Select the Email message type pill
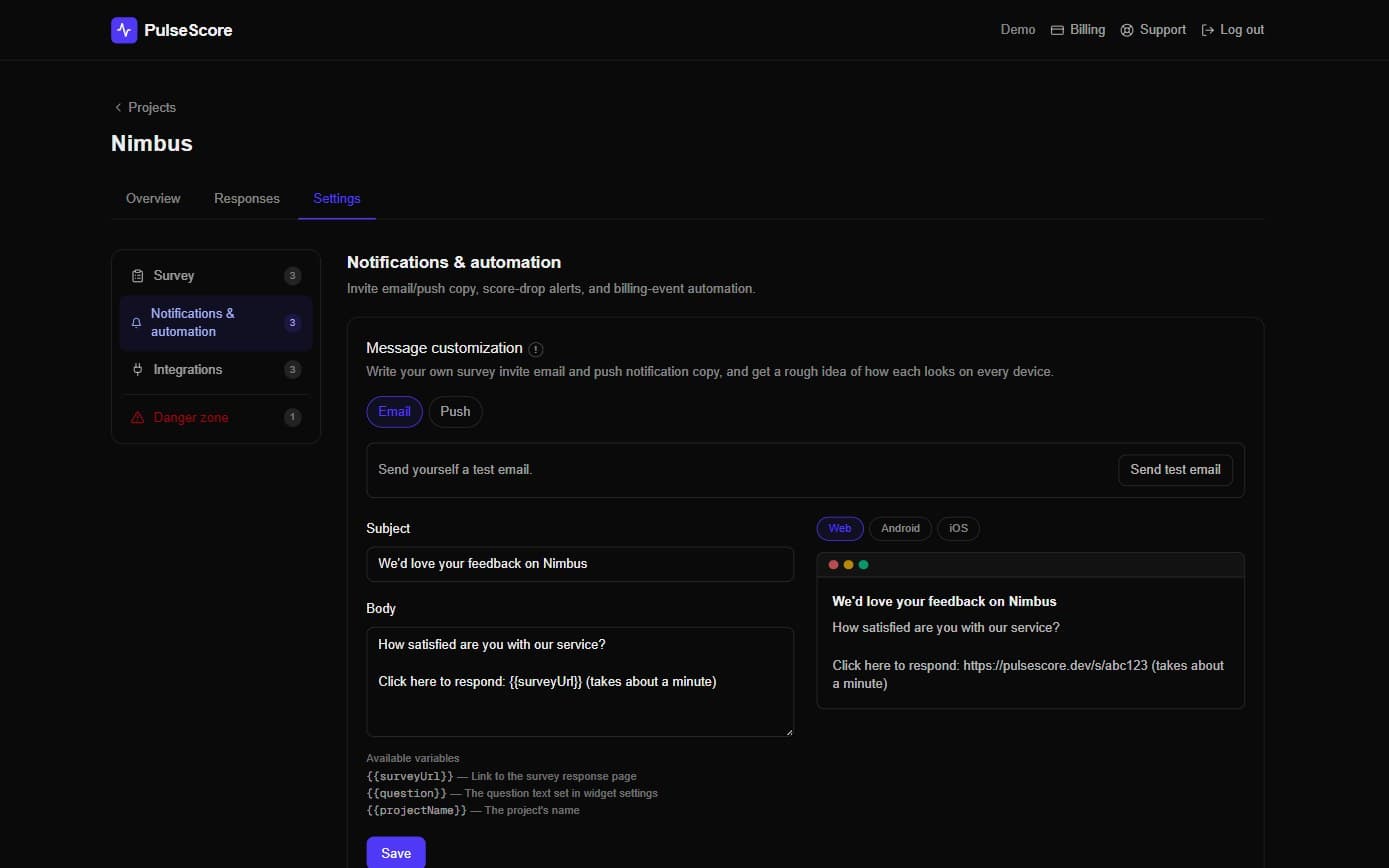This screenshot has height=868, width=1389. tap(394, 412)
